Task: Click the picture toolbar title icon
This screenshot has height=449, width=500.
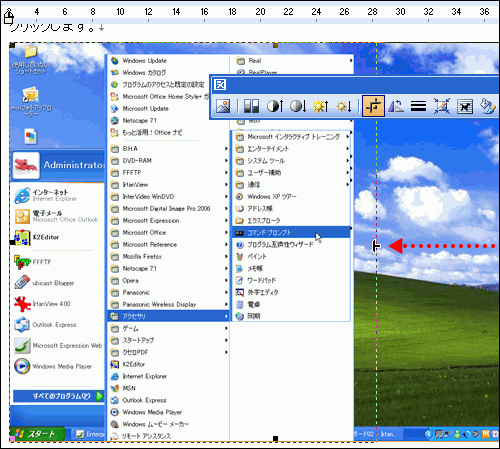Action: (220, 85)
